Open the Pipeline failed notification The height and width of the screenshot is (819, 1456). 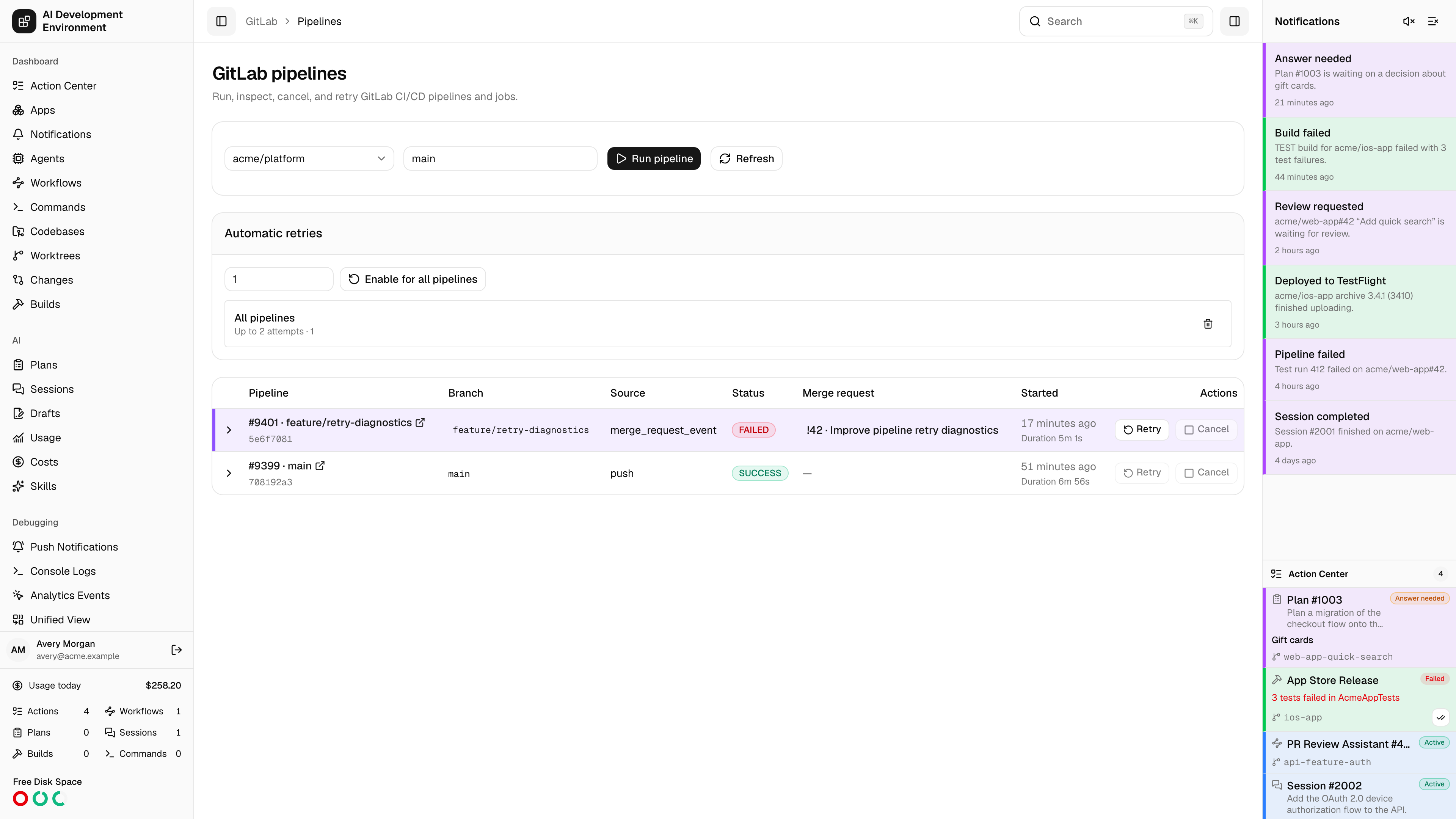point(1359,370)
